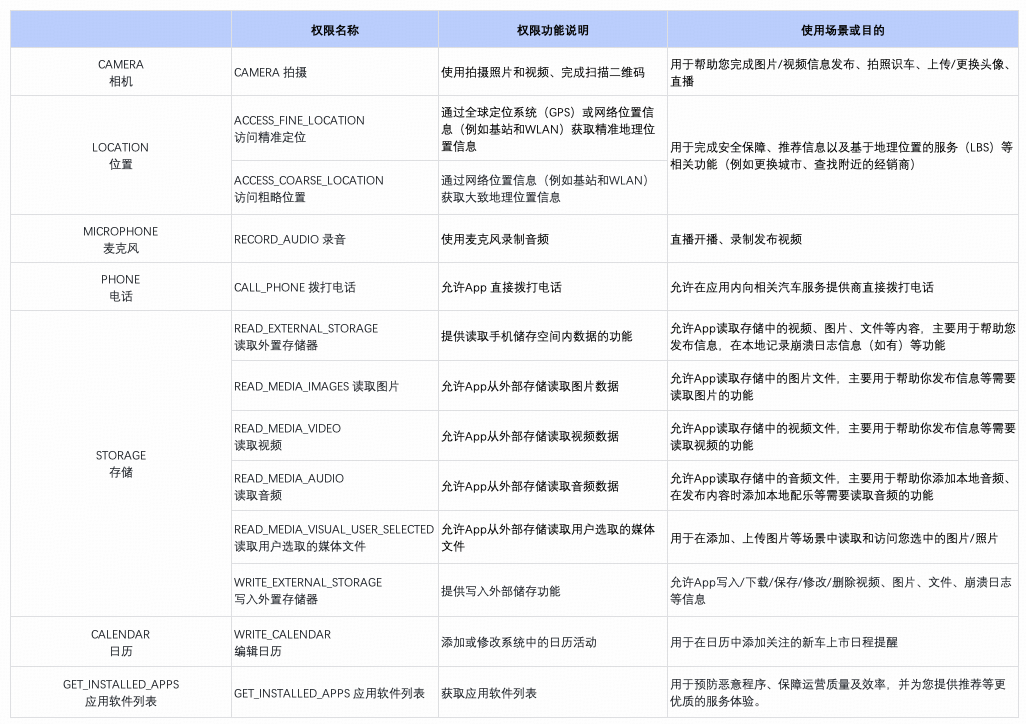Select the CAMERA 拍摄 permission cell

click(x=334, y=73)
